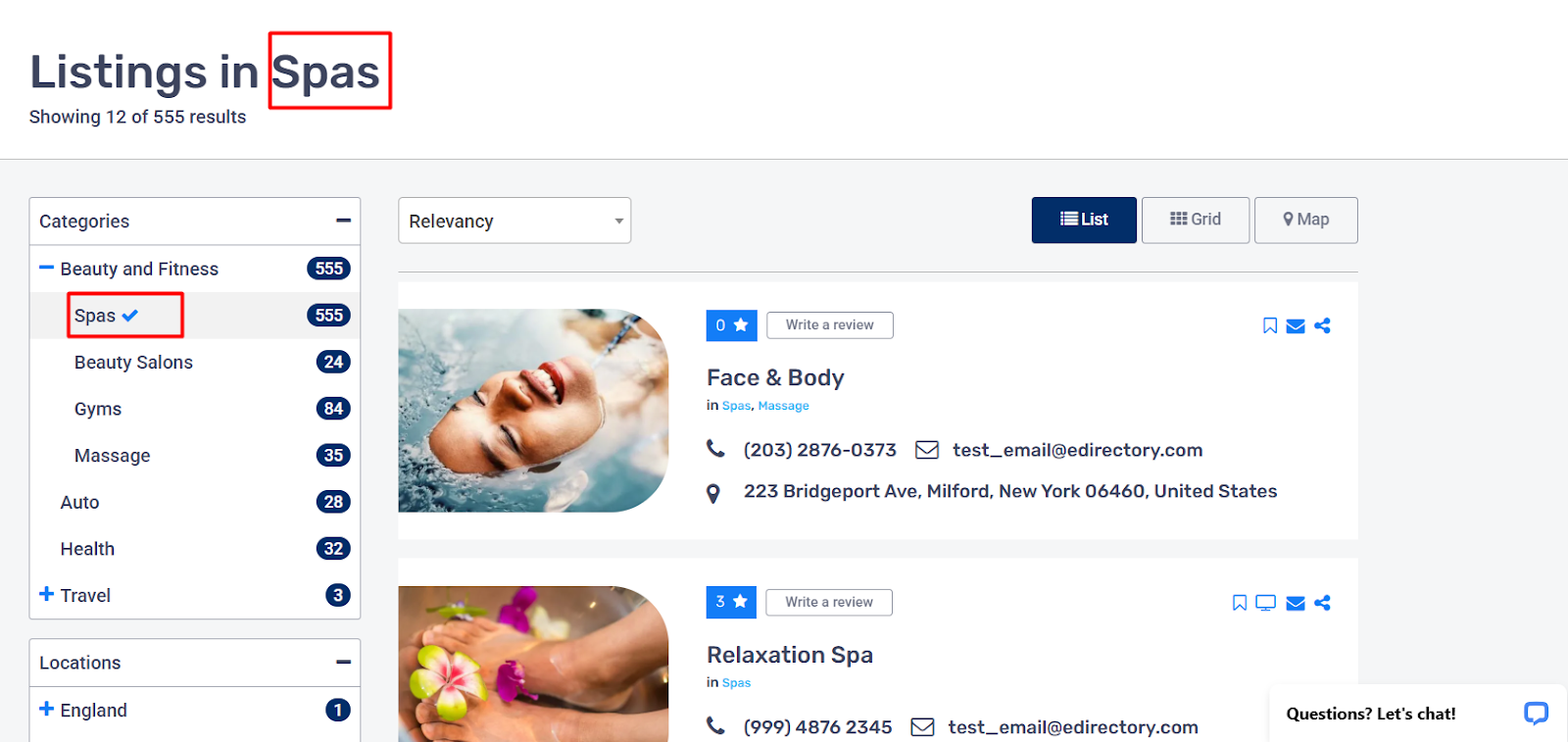
Task: Click the Spas link under Face & Body
Action: 736,406
